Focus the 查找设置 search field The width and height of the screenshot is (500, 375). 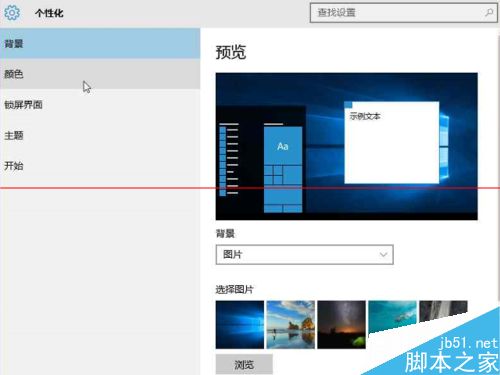pyautogui.click(x=404, y=13)
